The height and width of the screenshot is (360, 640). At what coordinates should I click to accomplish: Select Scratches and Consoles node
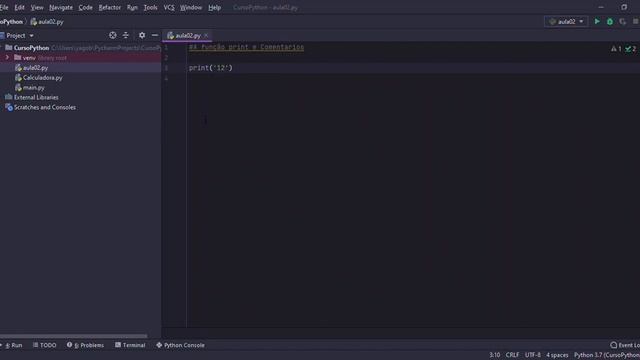pos(44,107)
